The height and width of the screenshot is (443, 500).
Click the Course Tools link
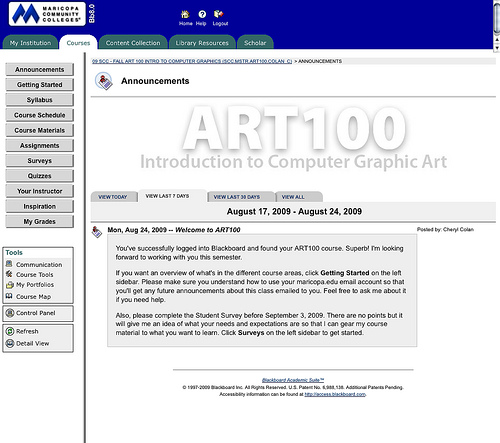click(35, 275)
